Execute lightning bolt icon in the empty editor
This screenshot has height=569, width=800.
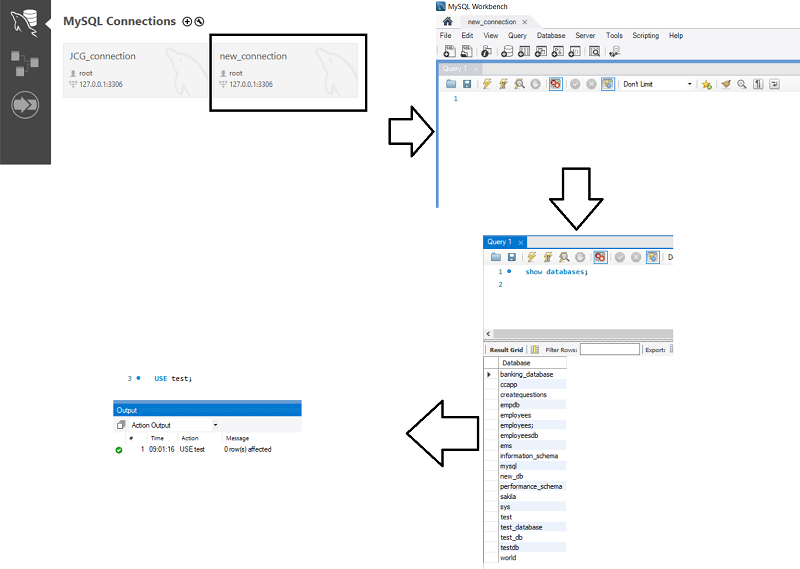[487, 84]
